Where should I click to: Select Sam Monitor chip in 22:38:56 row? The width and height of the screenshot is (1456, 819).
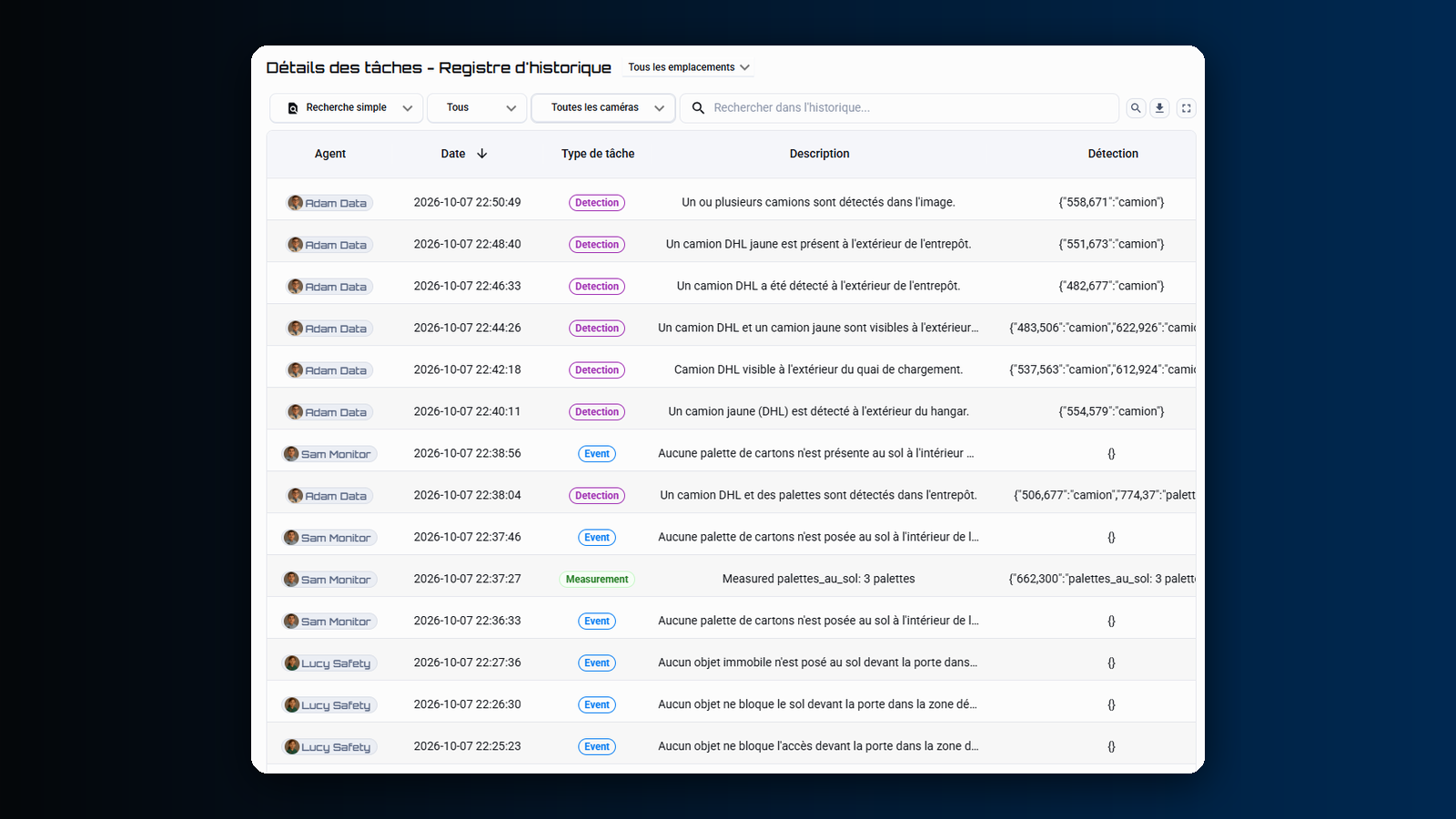[x=329, y=454]
